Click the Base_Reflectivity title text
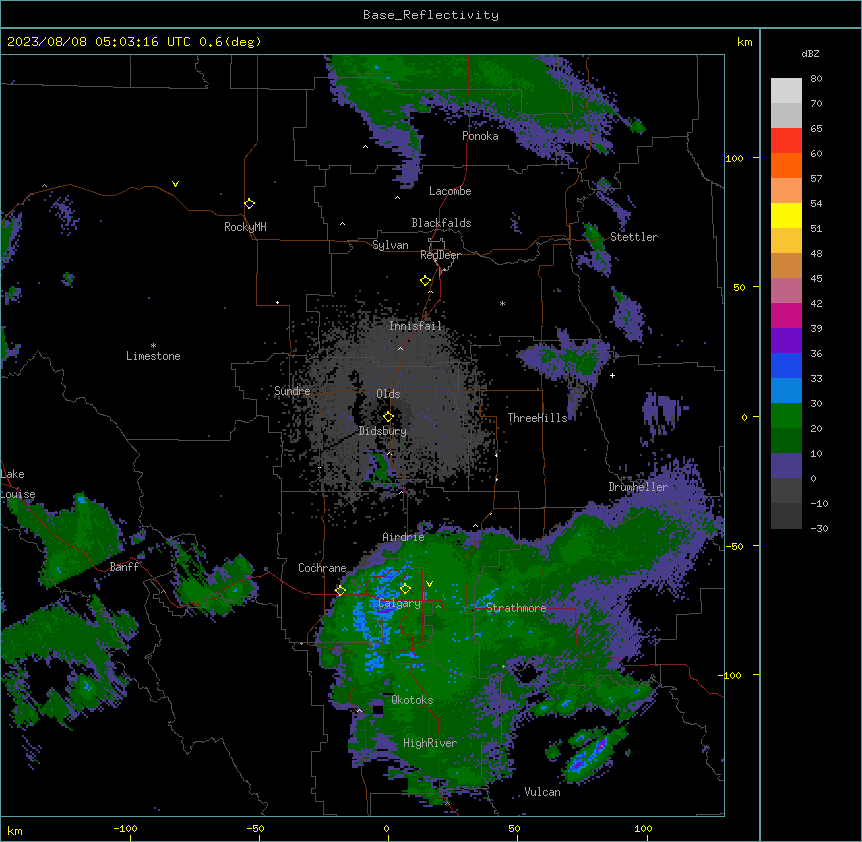 [430, 15]
